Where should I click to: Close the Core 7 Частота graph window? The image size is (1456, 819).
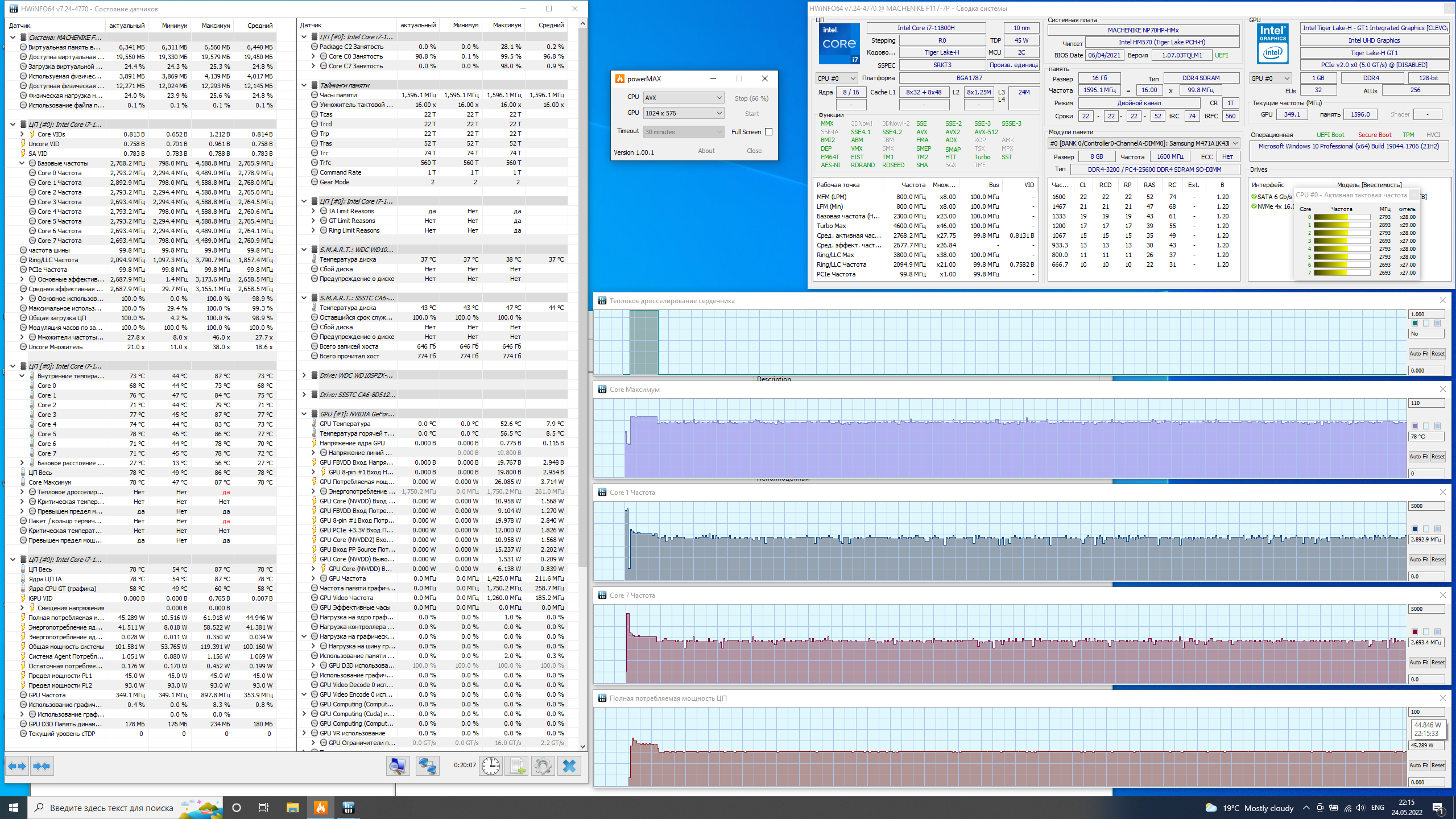pyautogui.click(x=1442, y=595)
